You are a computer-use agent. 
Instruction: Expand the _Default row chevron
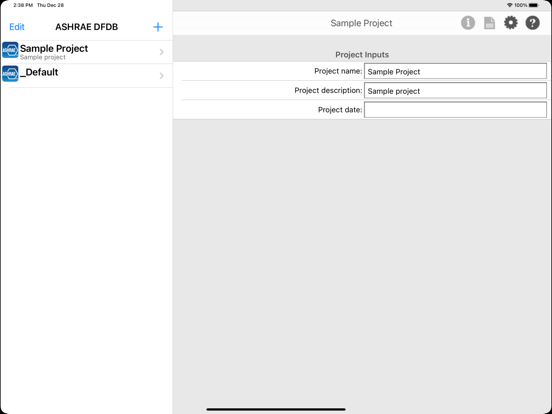coord(162,76)
